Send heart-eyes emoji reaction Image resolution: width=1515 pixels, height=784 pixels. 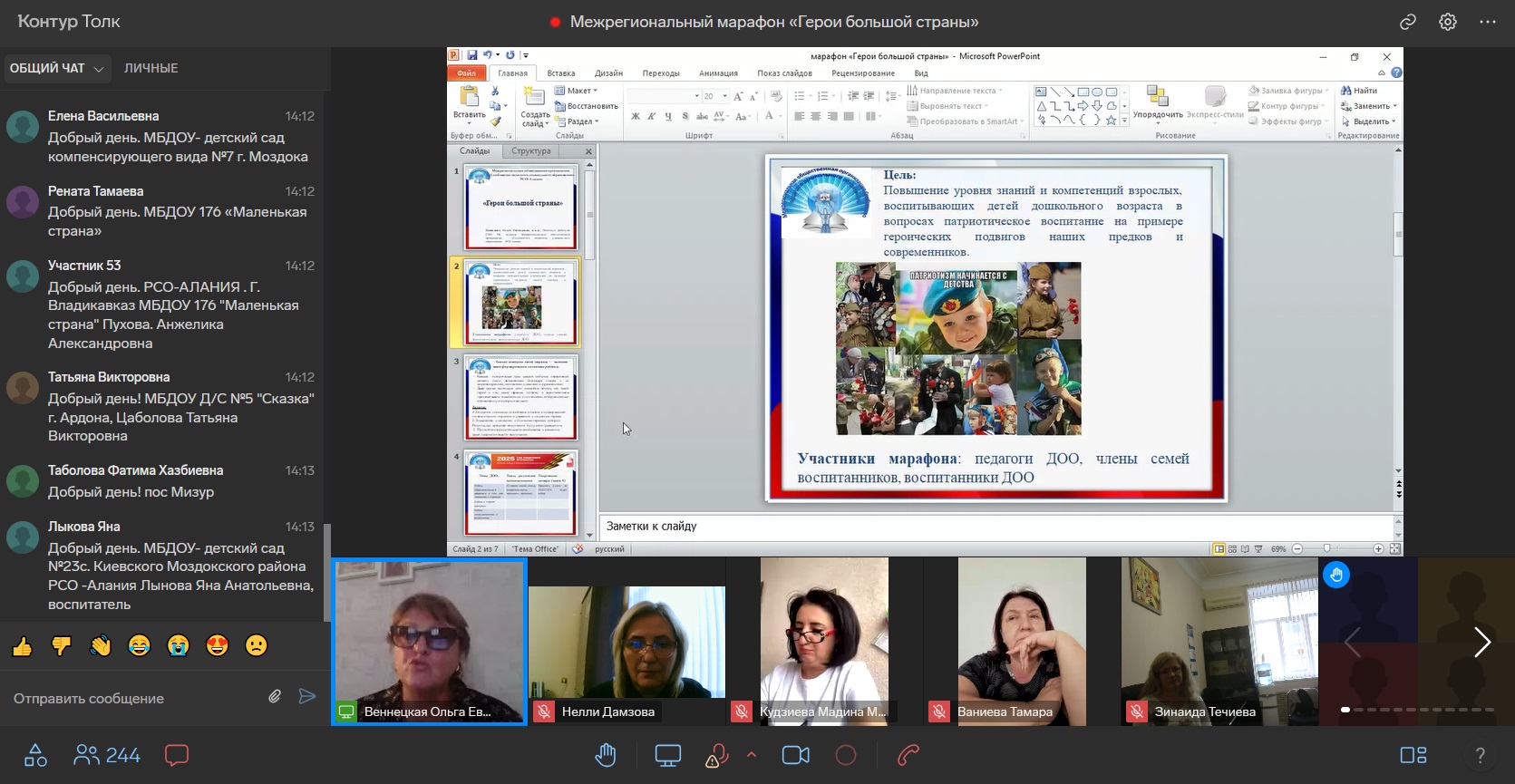pos(217,645)
